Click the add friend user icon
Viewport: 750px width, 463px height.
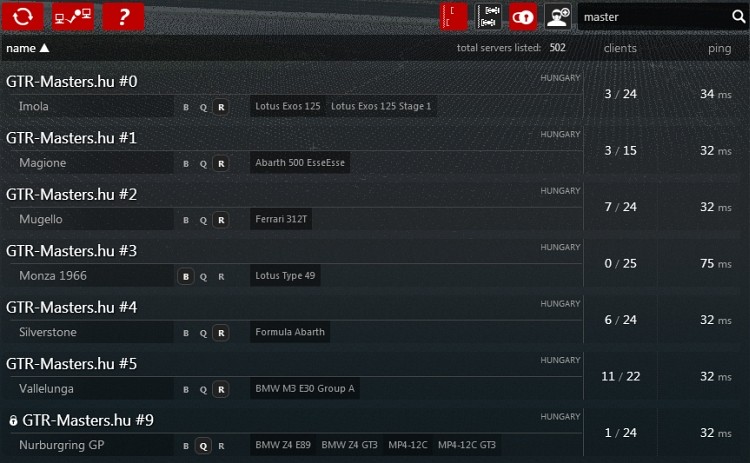click(x=558, y=16)
